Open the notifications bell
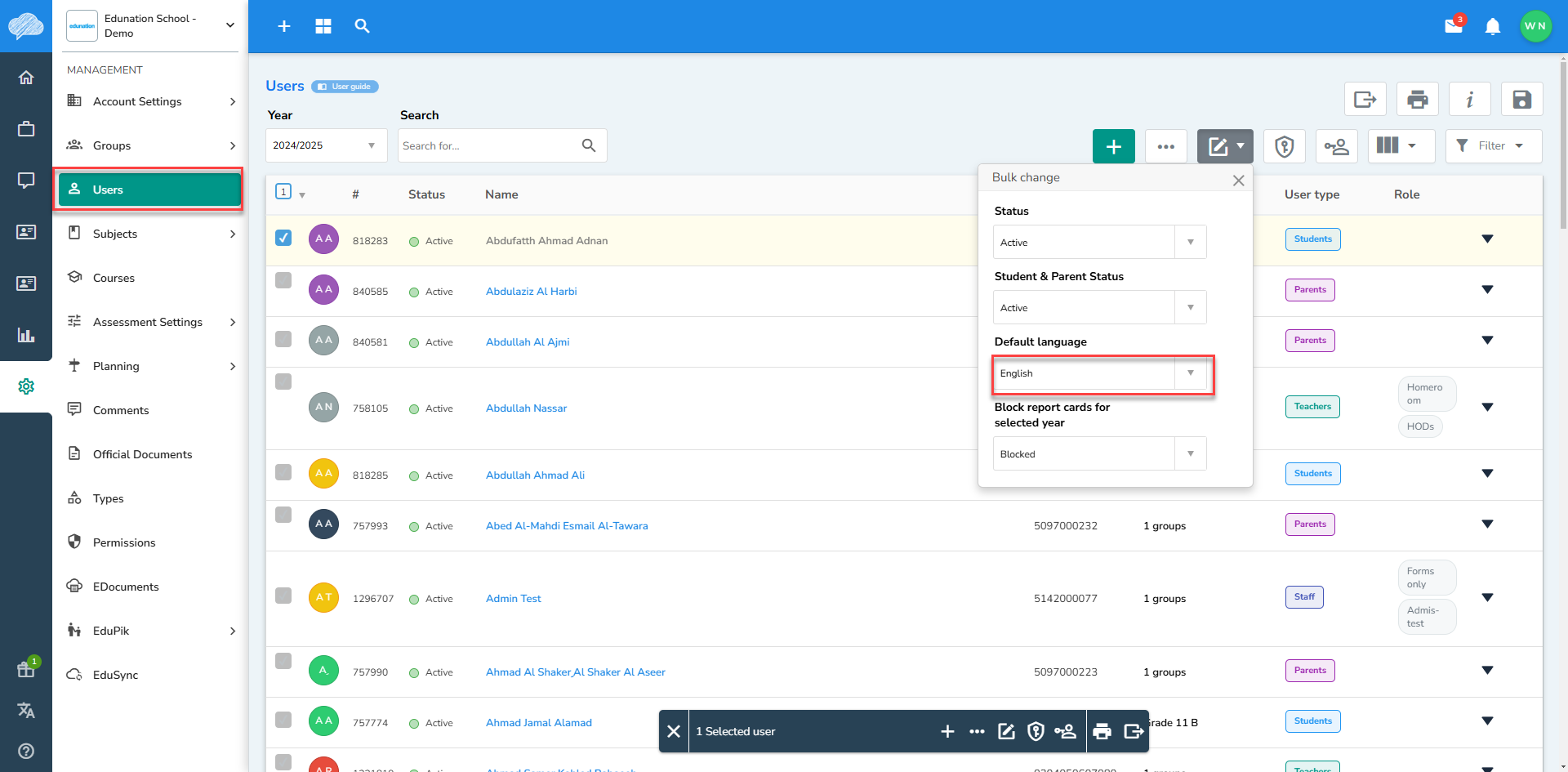1568x772 pixels. tap(1493, 26)
